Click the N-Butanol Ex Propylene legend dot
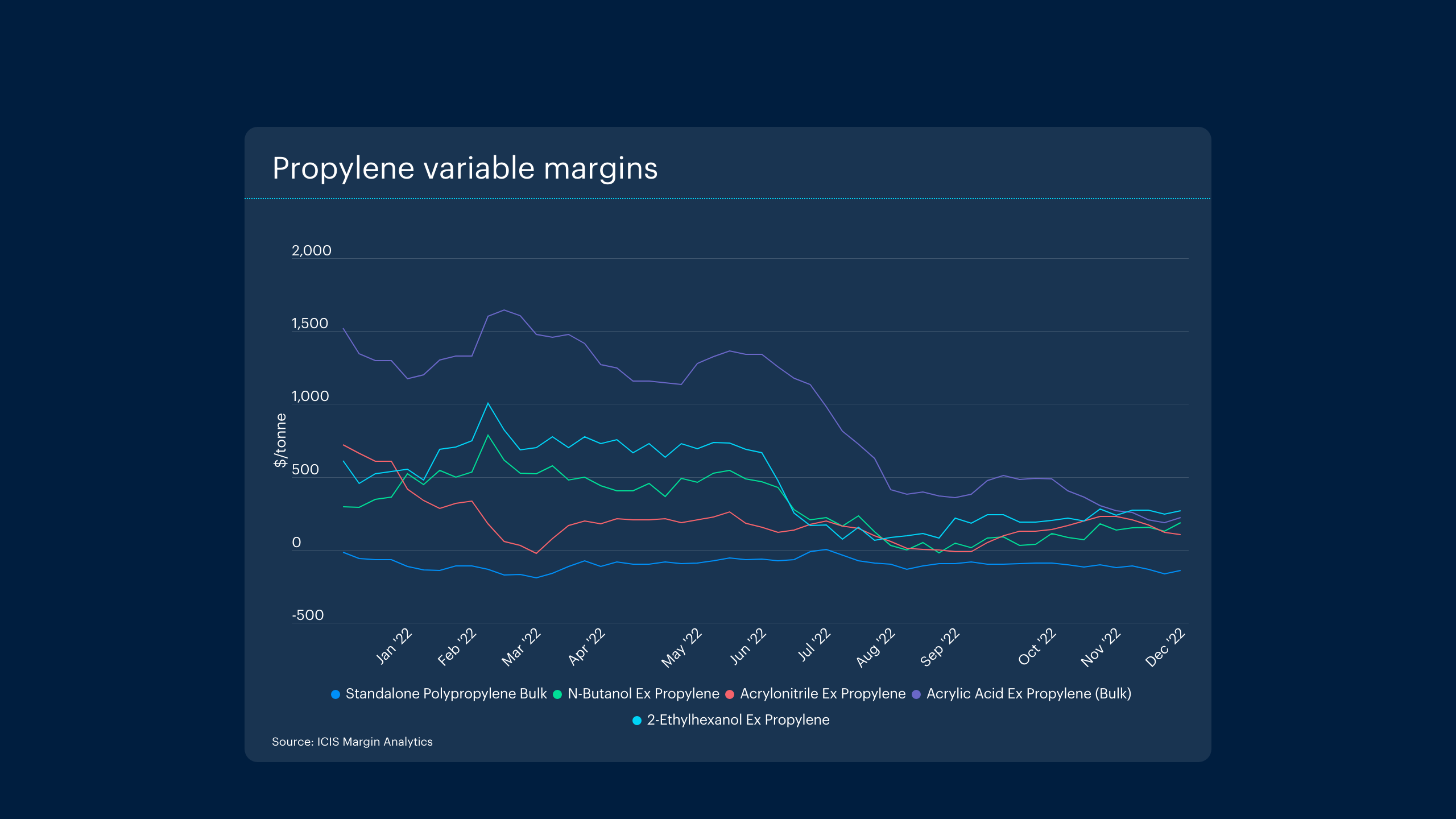Viewport: 1456px width, 819px height. (557, 694)
